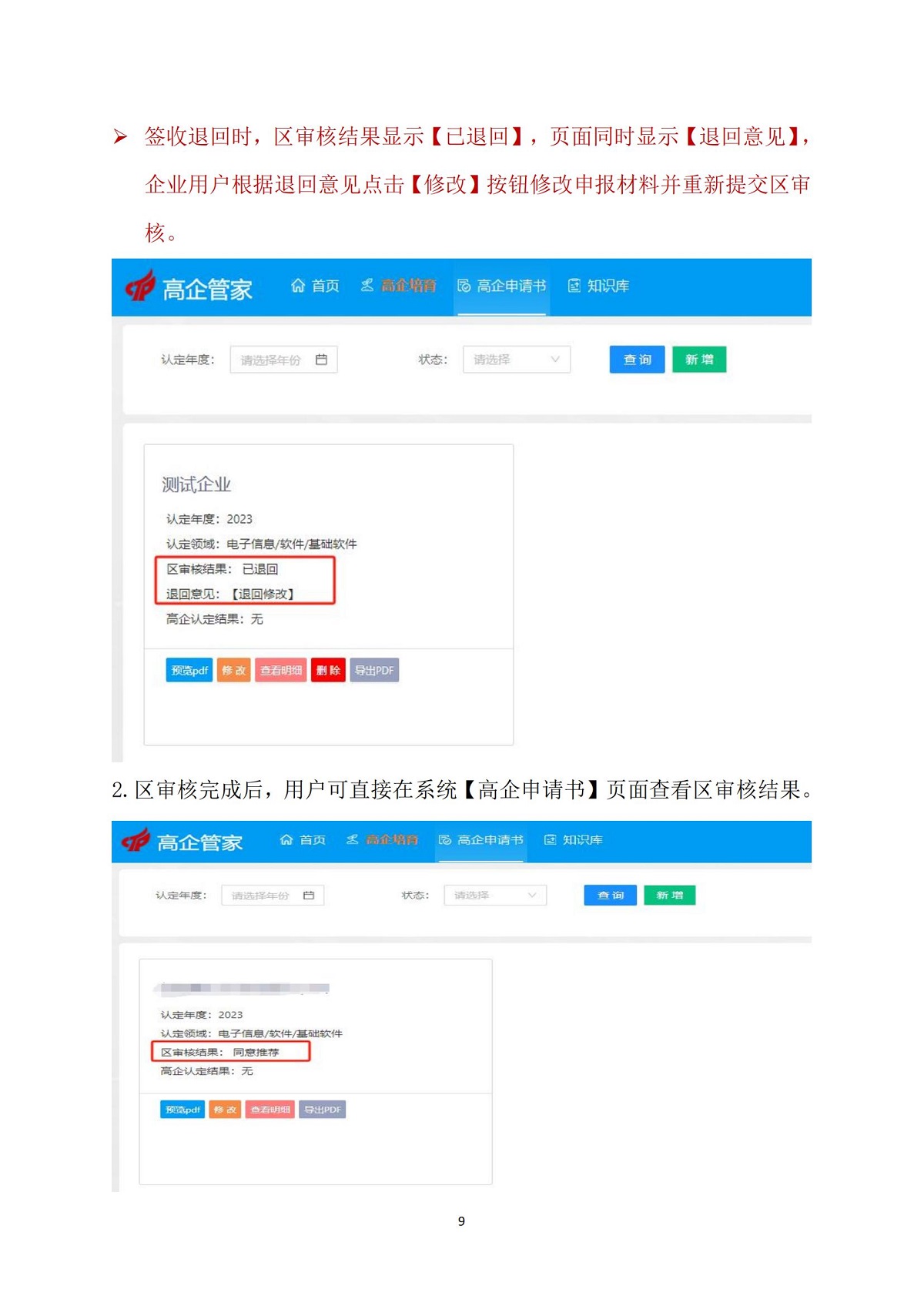
Task: Select 高企申请书 tab in the lower screenshot
Action: 481,839
